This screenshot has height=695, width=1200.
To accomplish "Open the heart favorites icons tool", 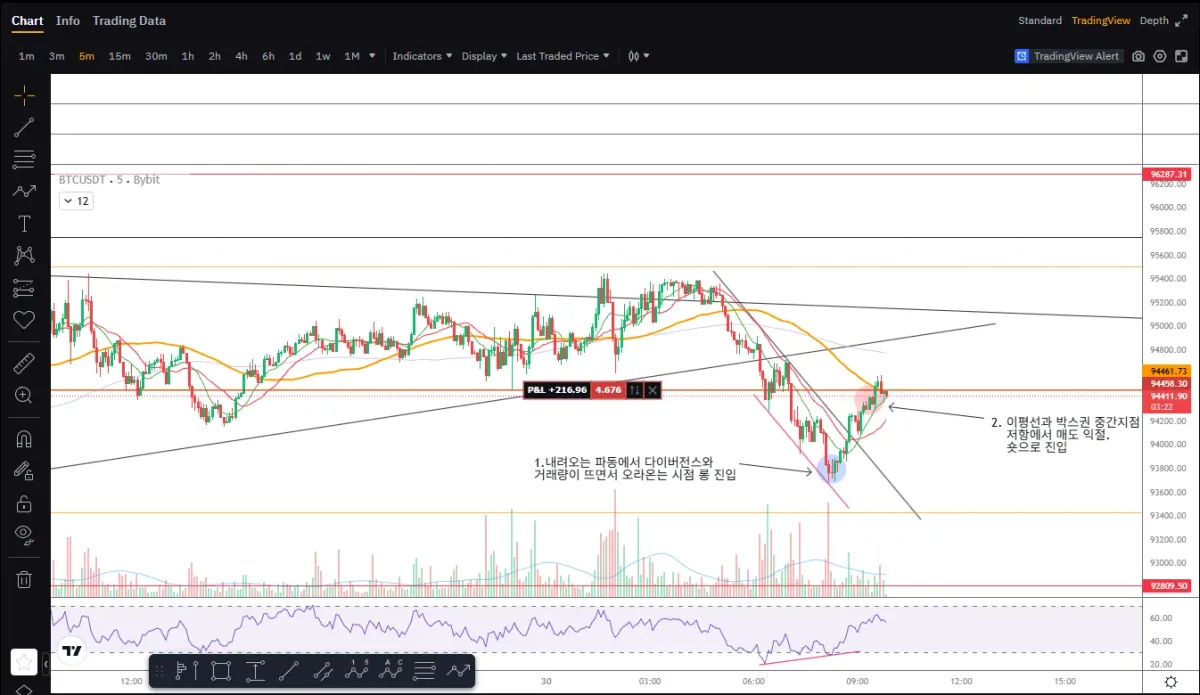I will point(24,320).
